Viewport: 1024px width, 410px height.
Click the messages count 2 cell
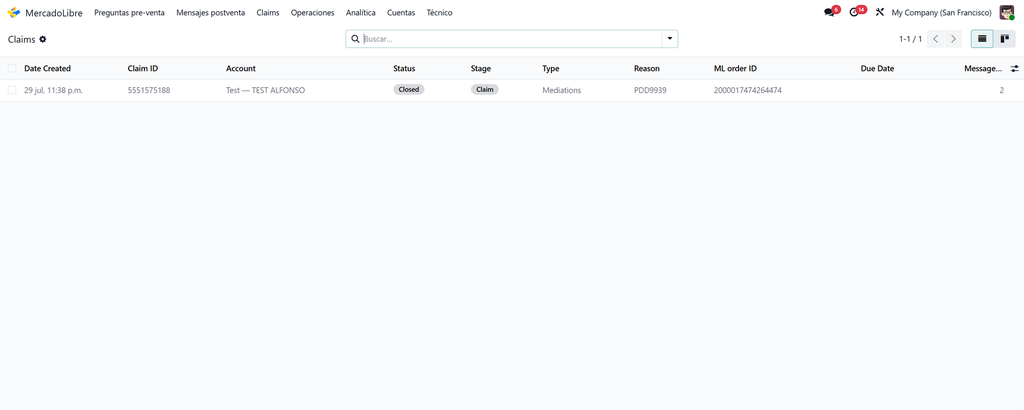[1001, 90]
